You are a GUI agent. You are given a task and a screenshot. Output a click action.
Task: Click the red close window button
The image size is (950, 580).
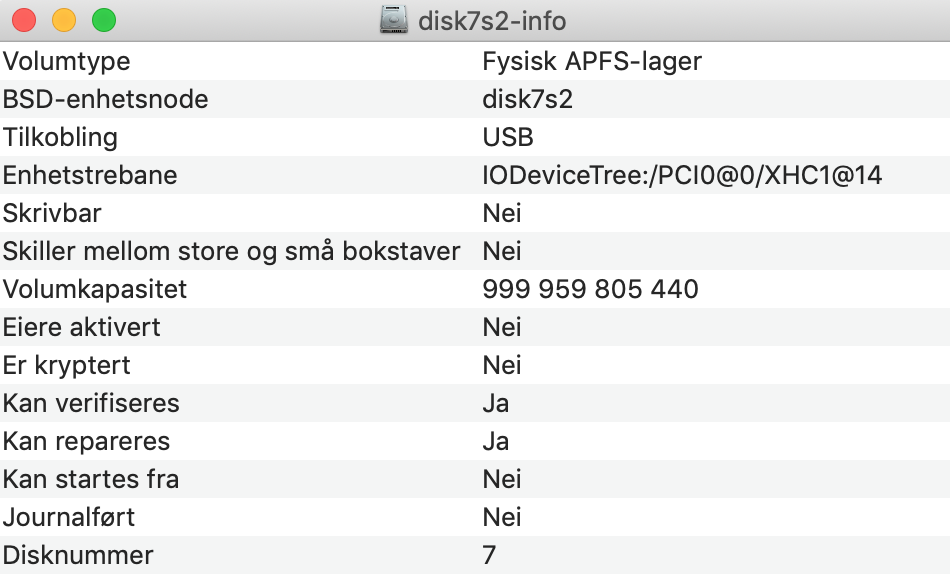[24, 20]
